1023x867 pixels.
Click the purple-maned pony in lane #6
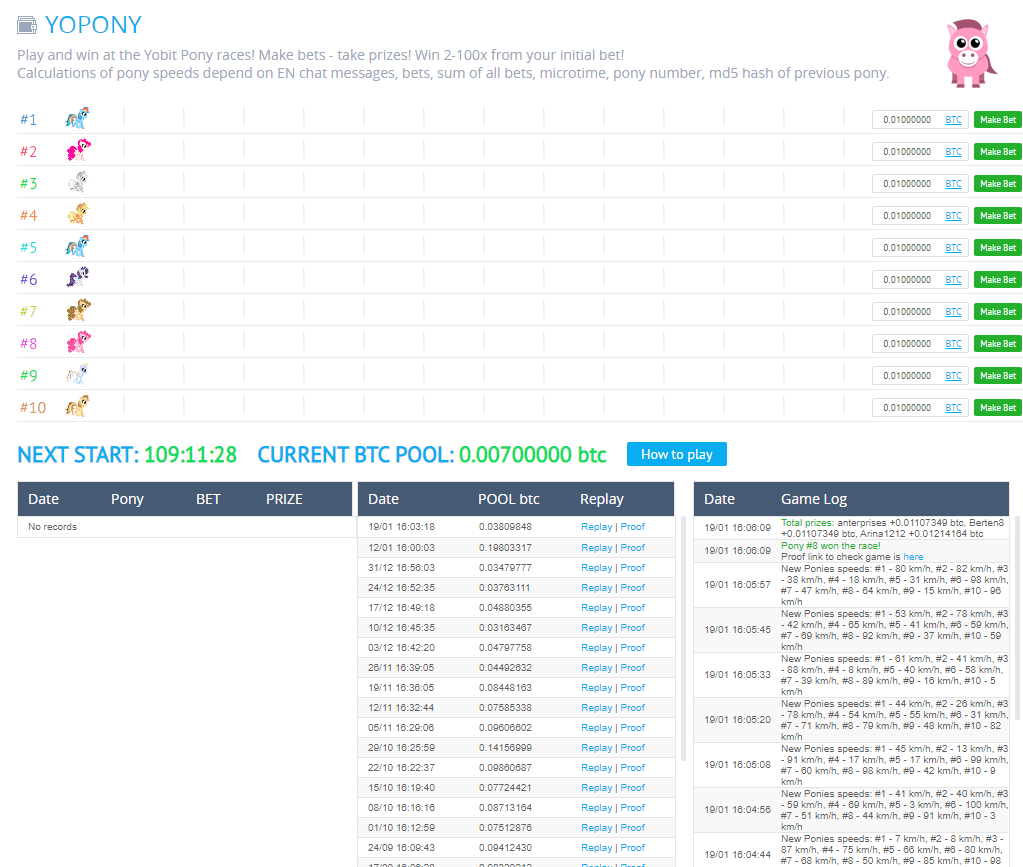77,279
